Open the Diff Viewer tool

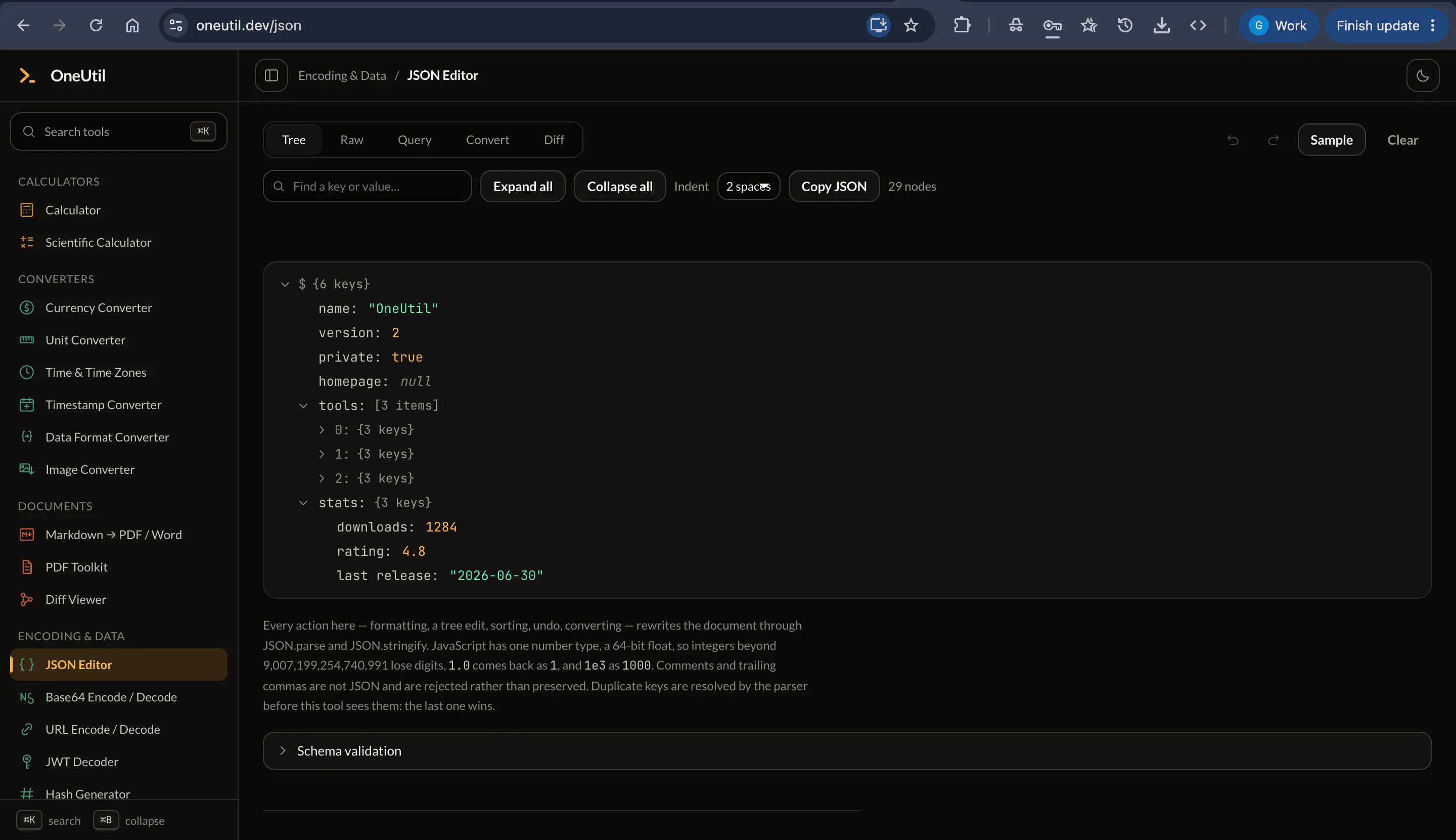tap(119, 599)
